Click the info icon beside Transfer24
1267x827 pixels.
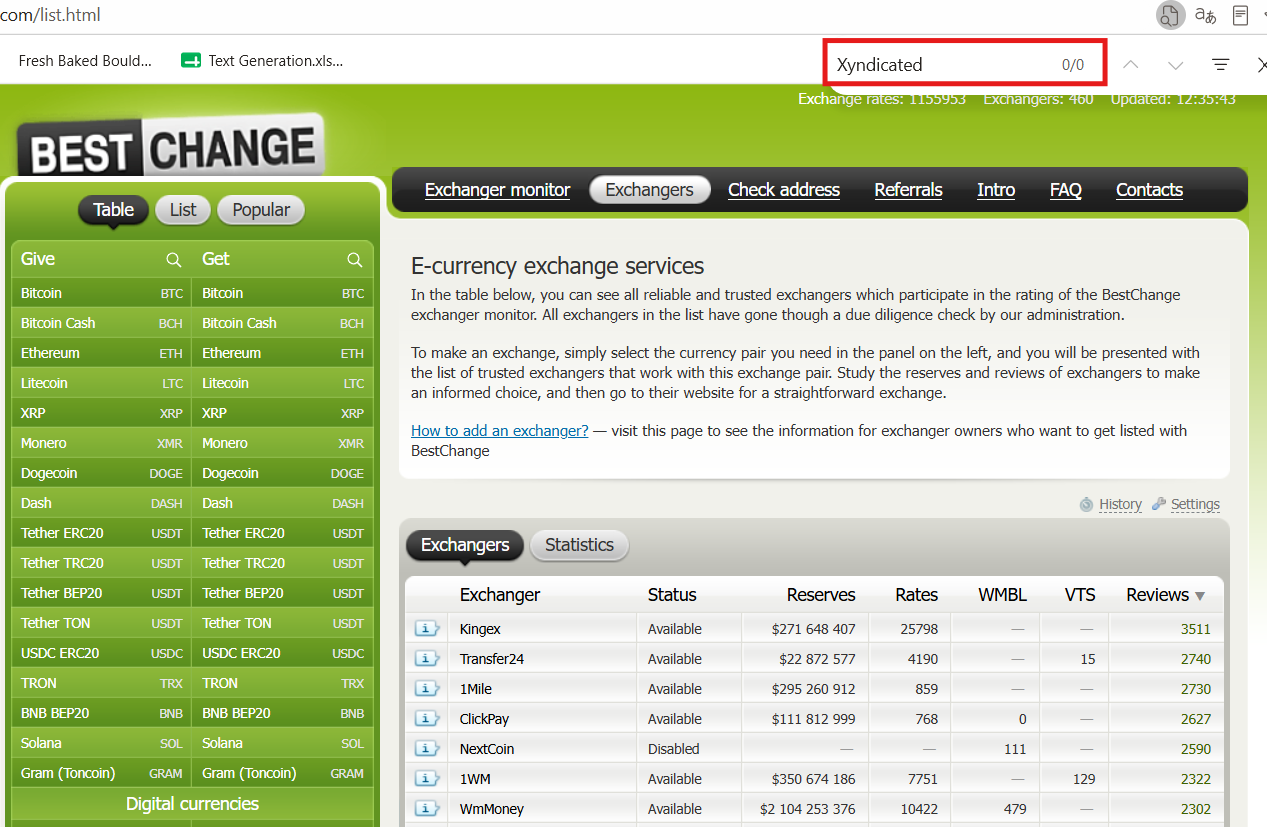[427, 659]
